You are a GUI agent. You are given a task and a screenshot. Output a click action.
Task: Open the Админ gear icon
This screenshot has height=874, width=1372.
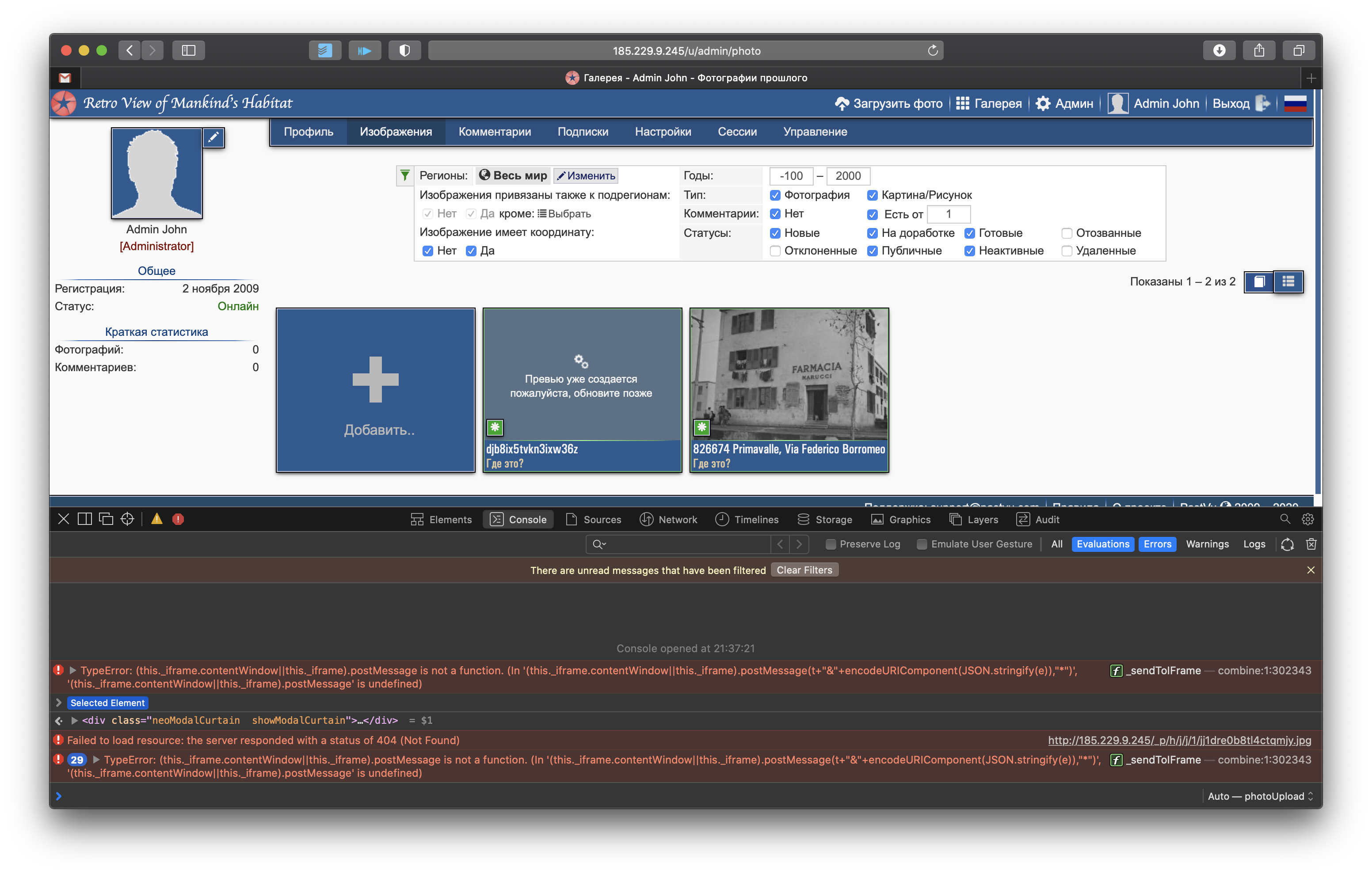tap(1044, 103)
